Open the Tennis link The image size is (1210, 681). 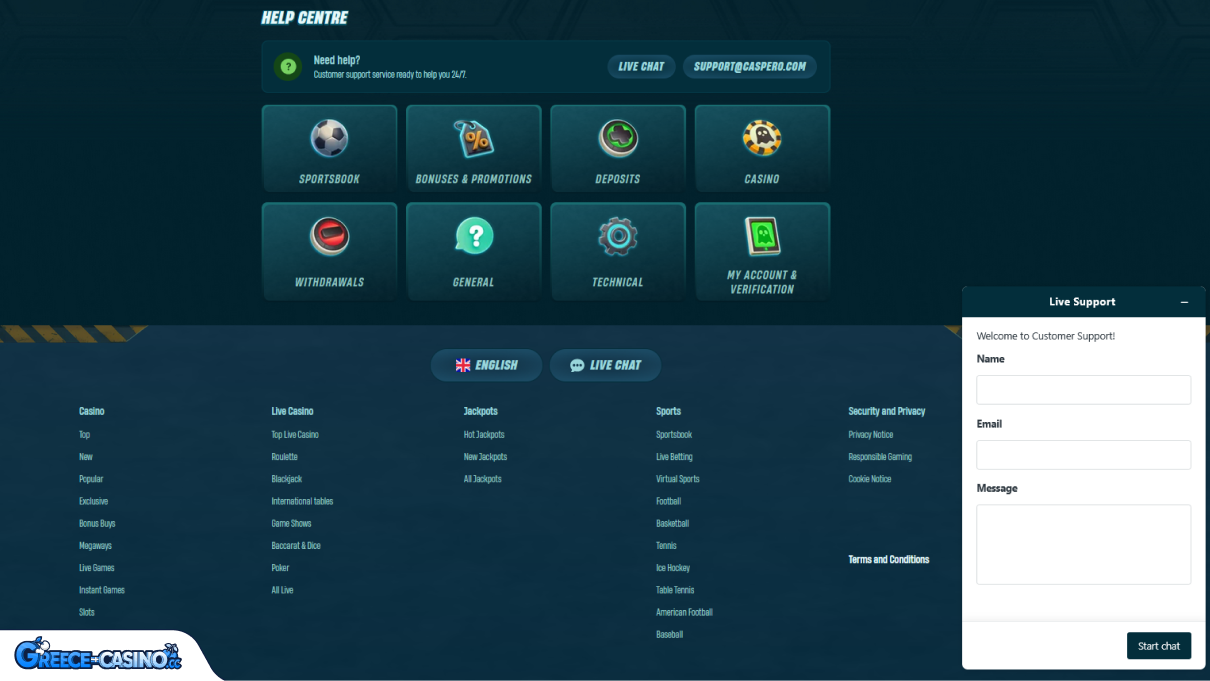pyautogui.click(x=666, y=546)
